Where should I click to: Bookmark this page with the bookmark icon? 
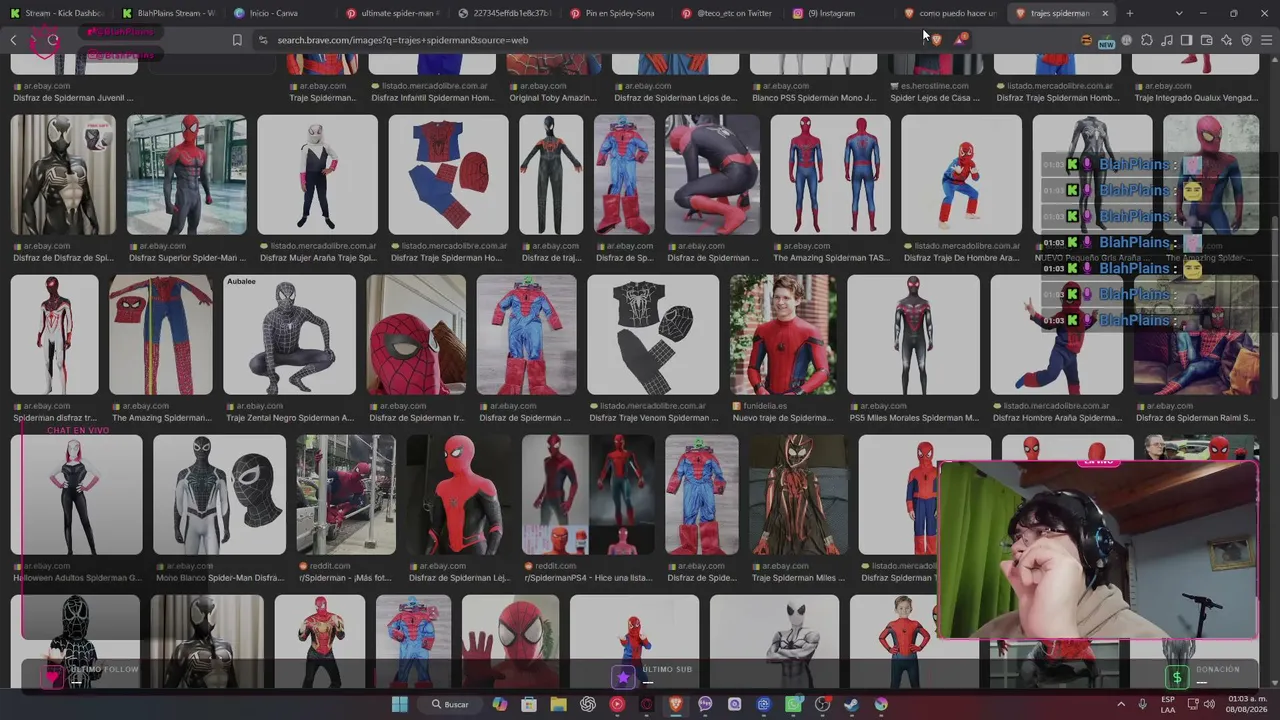237,40
